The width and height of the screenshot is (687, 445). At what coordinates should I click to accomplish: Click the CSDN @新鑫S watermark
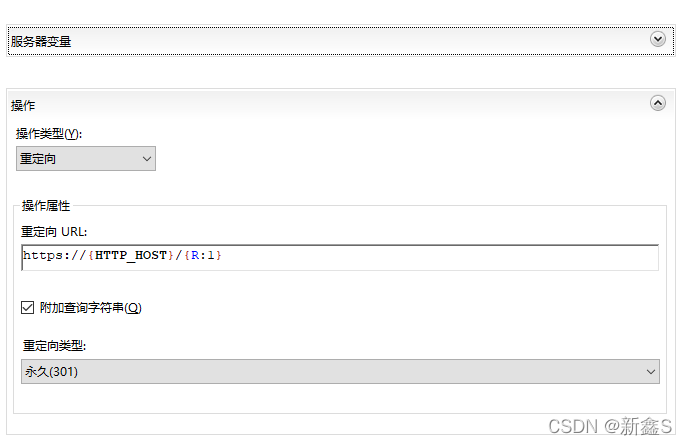click(612, 426)
